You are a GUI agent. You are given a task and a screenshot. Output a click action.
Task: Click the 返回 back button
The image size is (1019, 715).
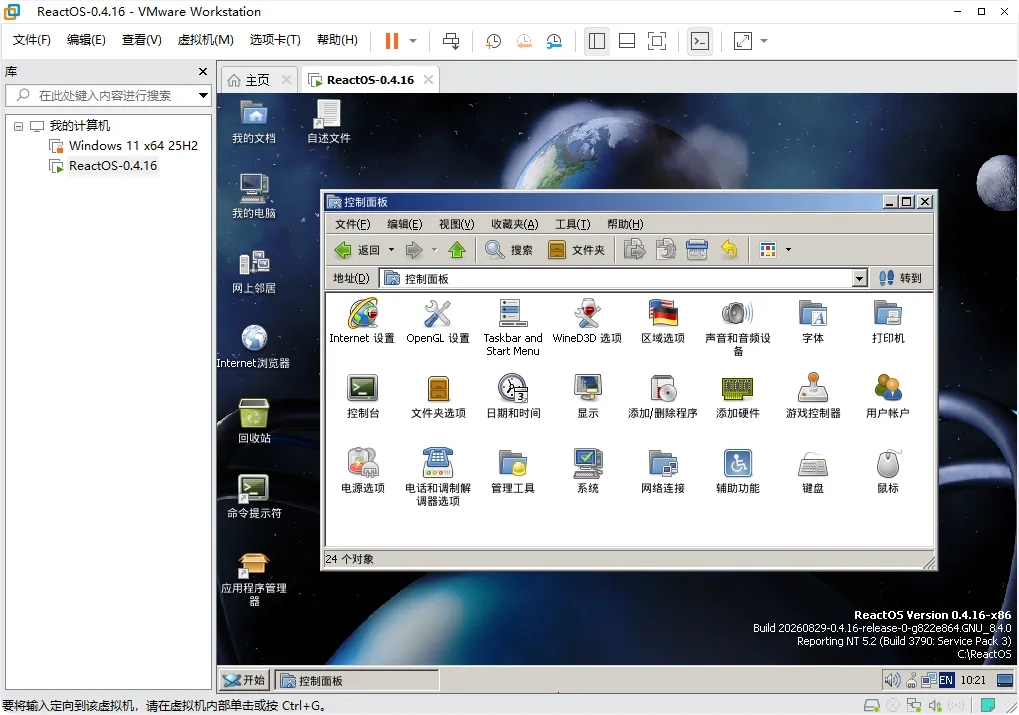click(357, 250)
